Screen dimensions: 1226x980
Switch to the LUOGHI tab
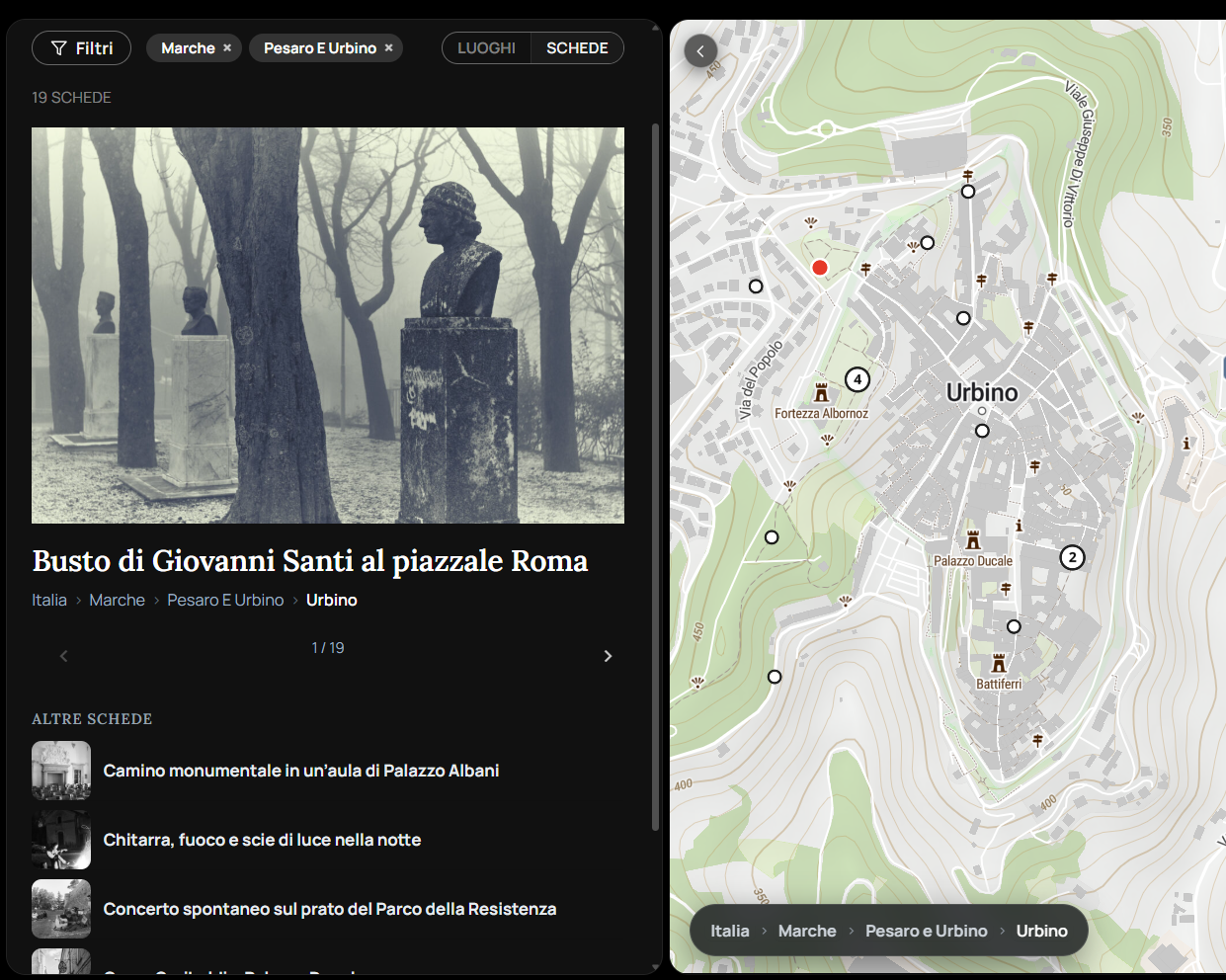[x=486, y=47]
